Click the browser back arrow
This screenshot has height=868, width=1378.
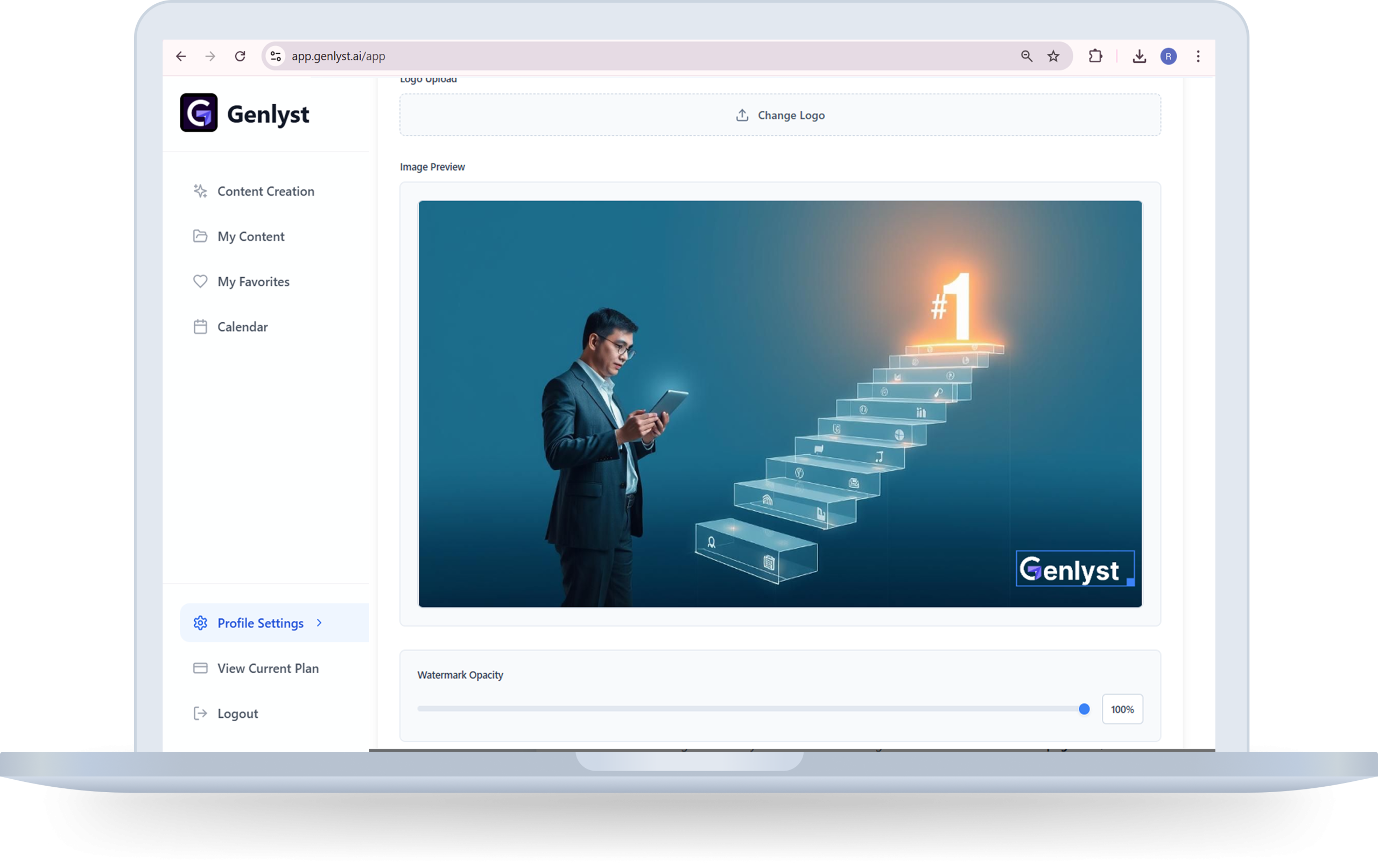tap(181, 56)
